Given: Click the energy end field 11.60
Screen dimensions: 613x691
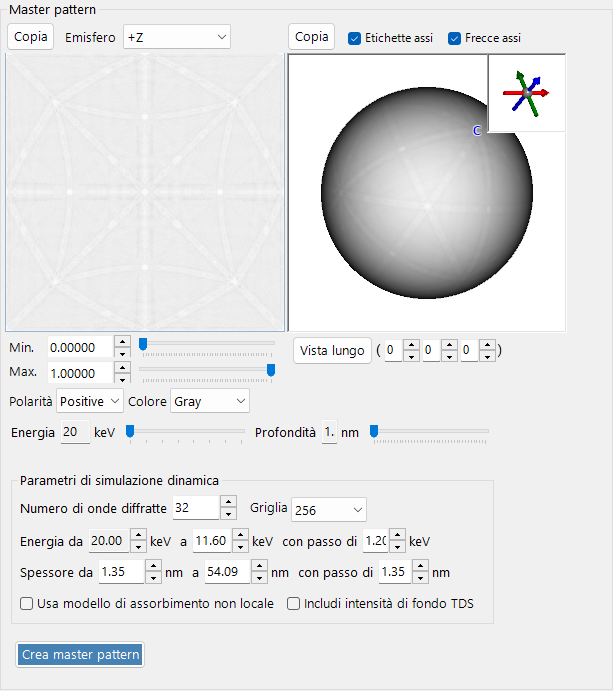Looking at the screenshot, I should (x=212, y=541).
